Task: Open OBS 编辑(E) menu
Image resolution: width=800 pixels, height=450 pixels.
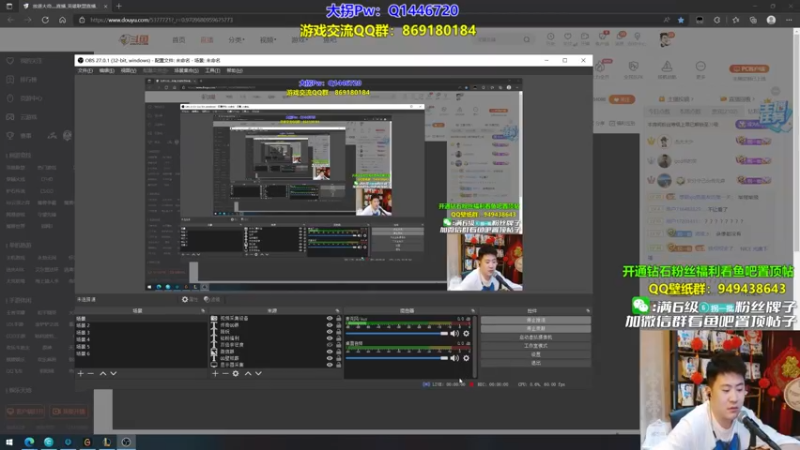Action: pyautogui.click(x=107, y=70)
